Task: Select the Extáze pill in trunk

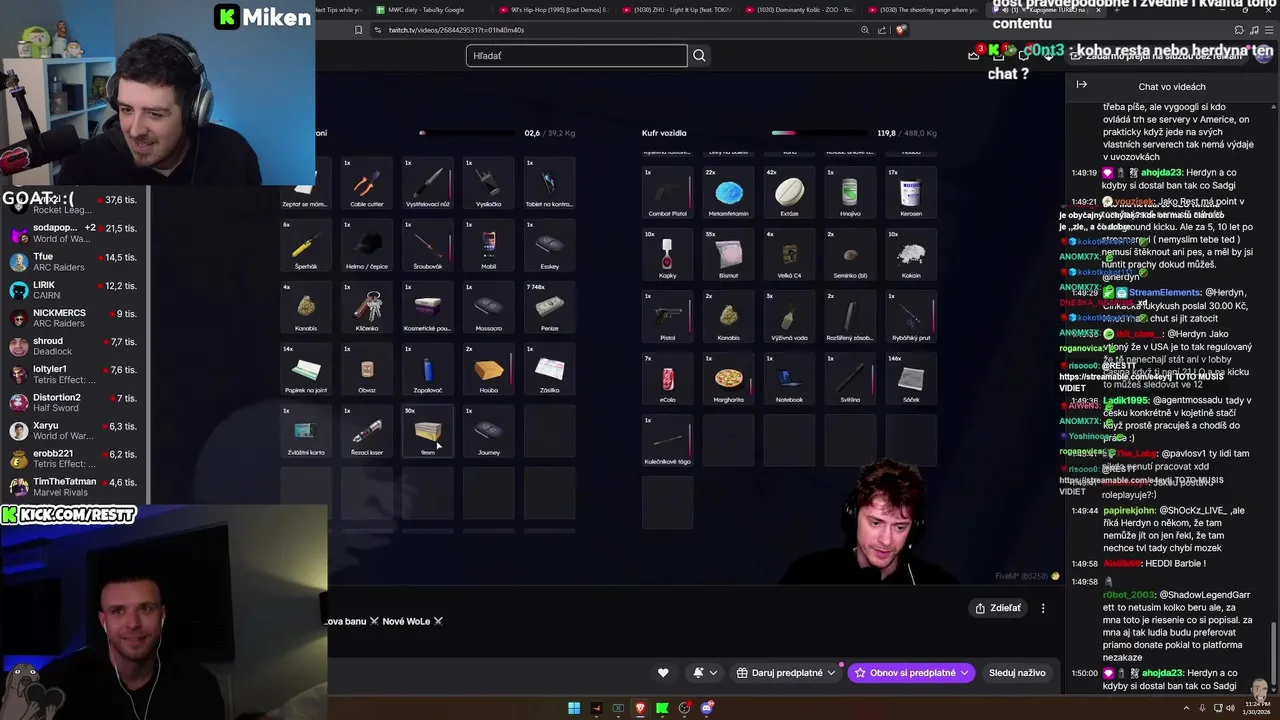Action: 790,192
